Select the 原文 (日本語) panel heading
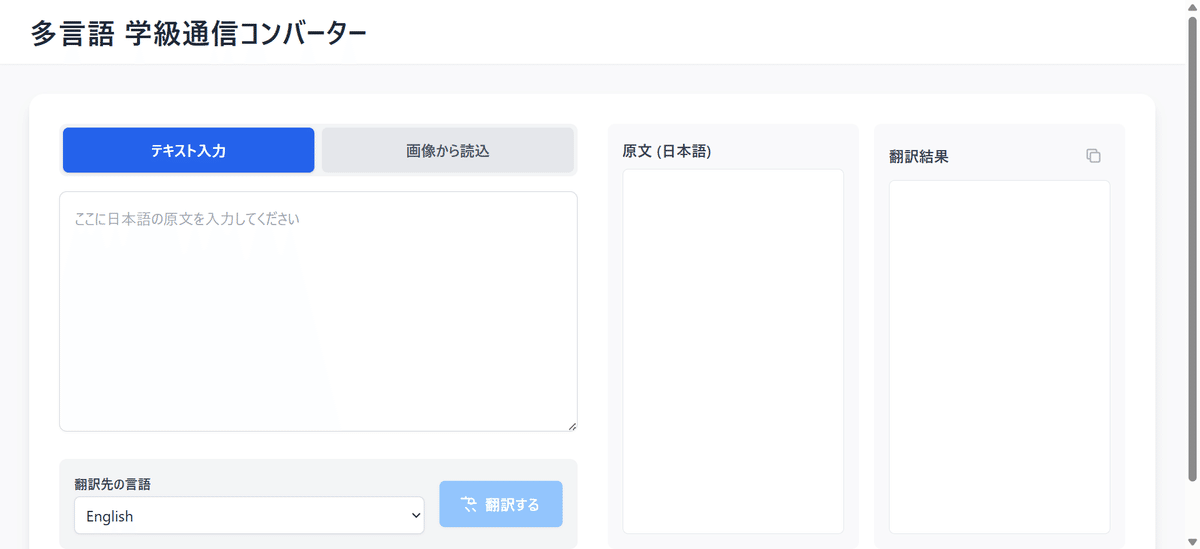 coord(666,151)
